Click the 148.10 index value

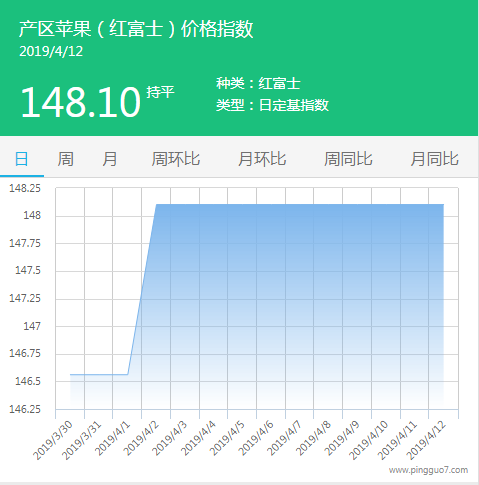[81, 102]
